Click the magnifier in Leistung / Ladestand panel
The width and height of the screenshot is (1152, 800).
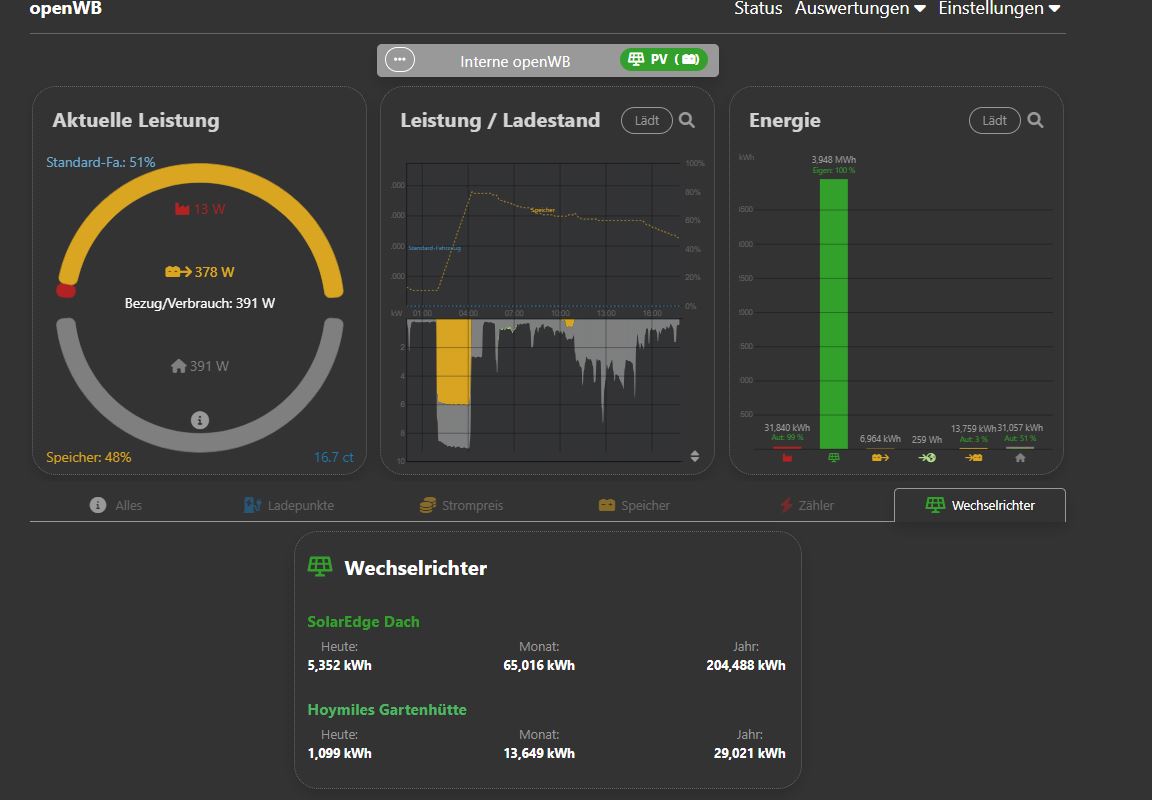point(687,120)
